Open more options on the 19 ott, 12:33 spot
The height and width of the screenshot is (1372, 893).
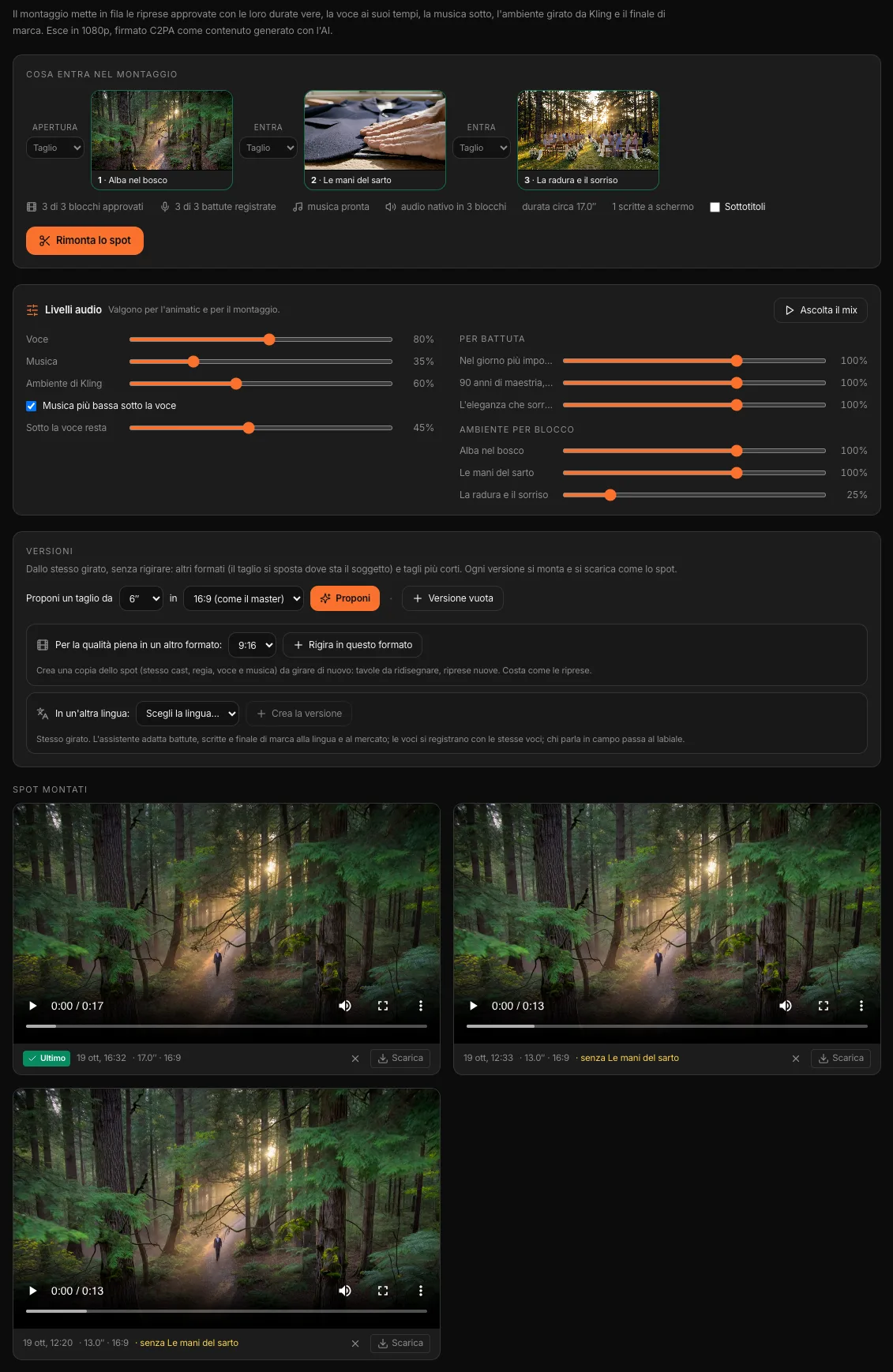click(861, 1006)
